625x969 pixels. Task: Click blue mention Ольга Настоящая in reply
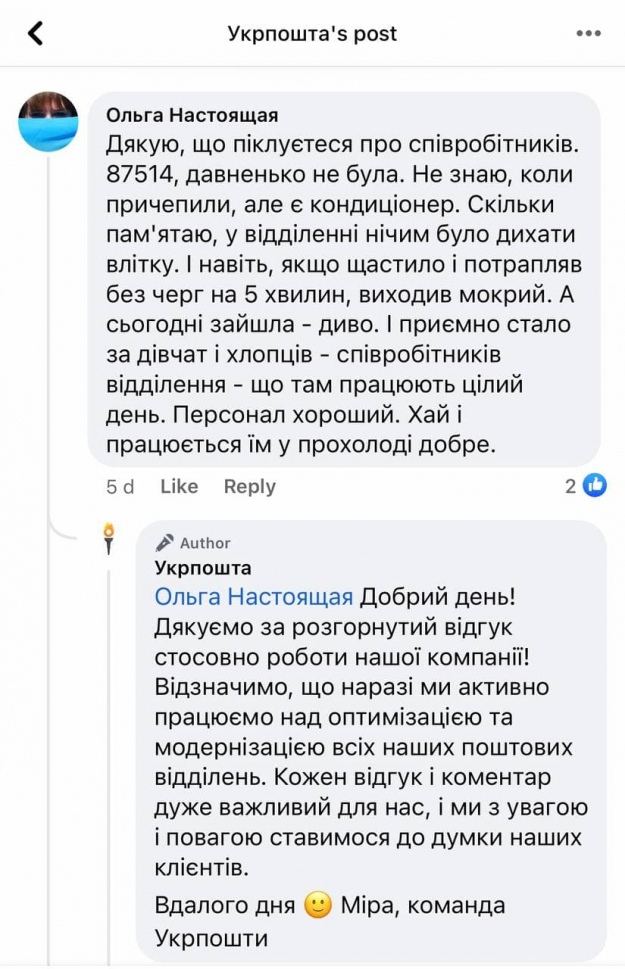(254, 597)
